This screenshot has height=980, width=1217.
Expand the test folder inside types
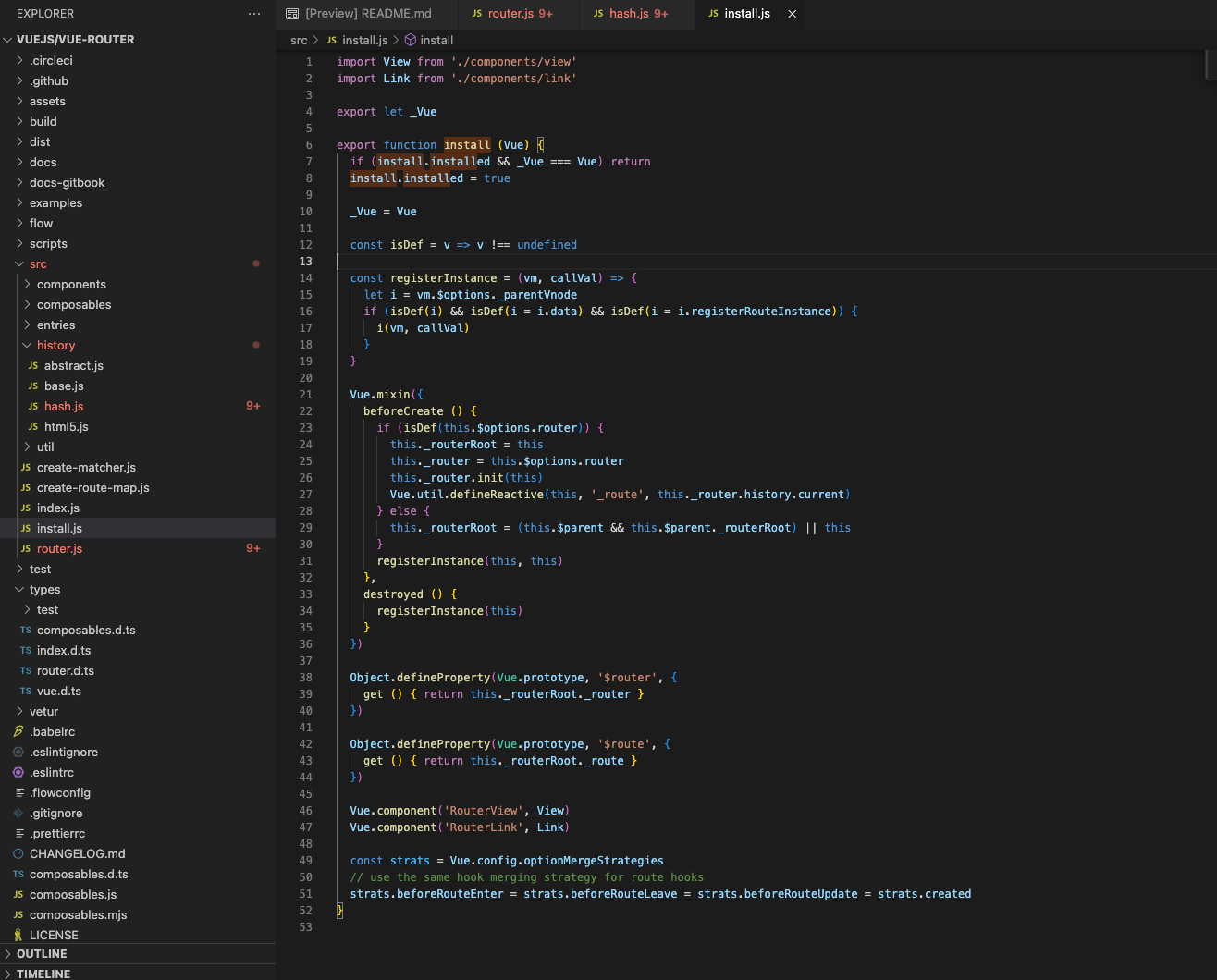(x=28, y=610)
